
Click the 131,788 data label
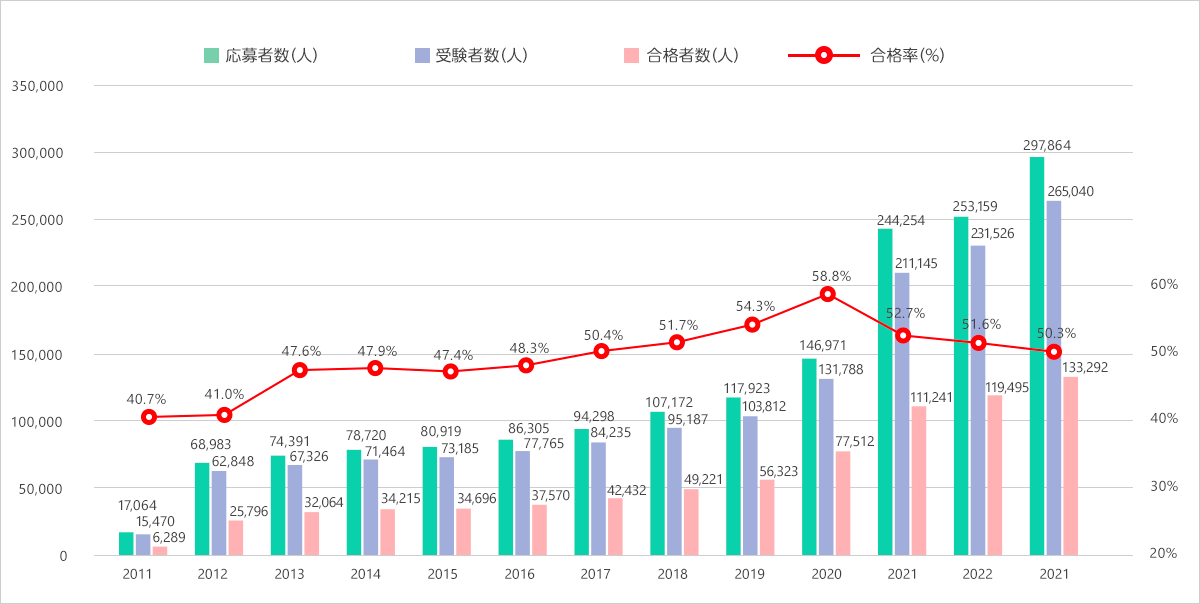[x=841, y=370]
